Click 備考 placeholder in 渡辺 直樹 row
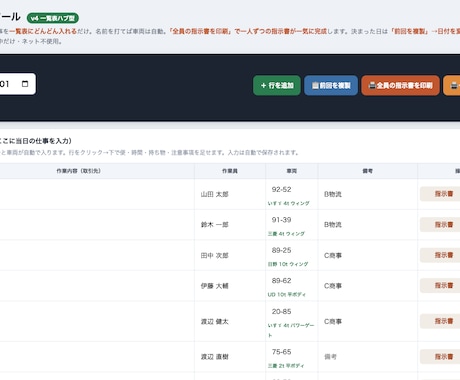Image resolution: width=460 pixels, height=380 pixels. pyautogui.click(x=330, y=357)
